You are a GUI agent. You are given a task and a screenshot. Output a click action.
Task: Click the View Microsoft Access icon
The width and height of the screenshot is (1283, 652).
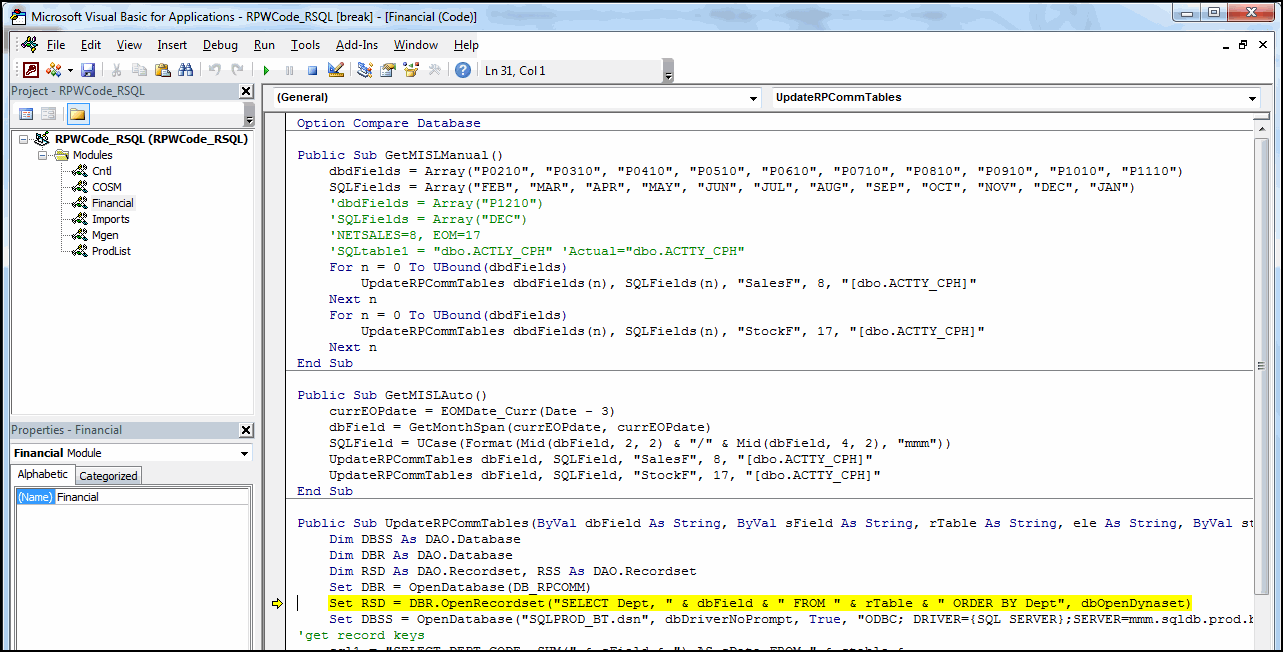[x=31, y=70]
